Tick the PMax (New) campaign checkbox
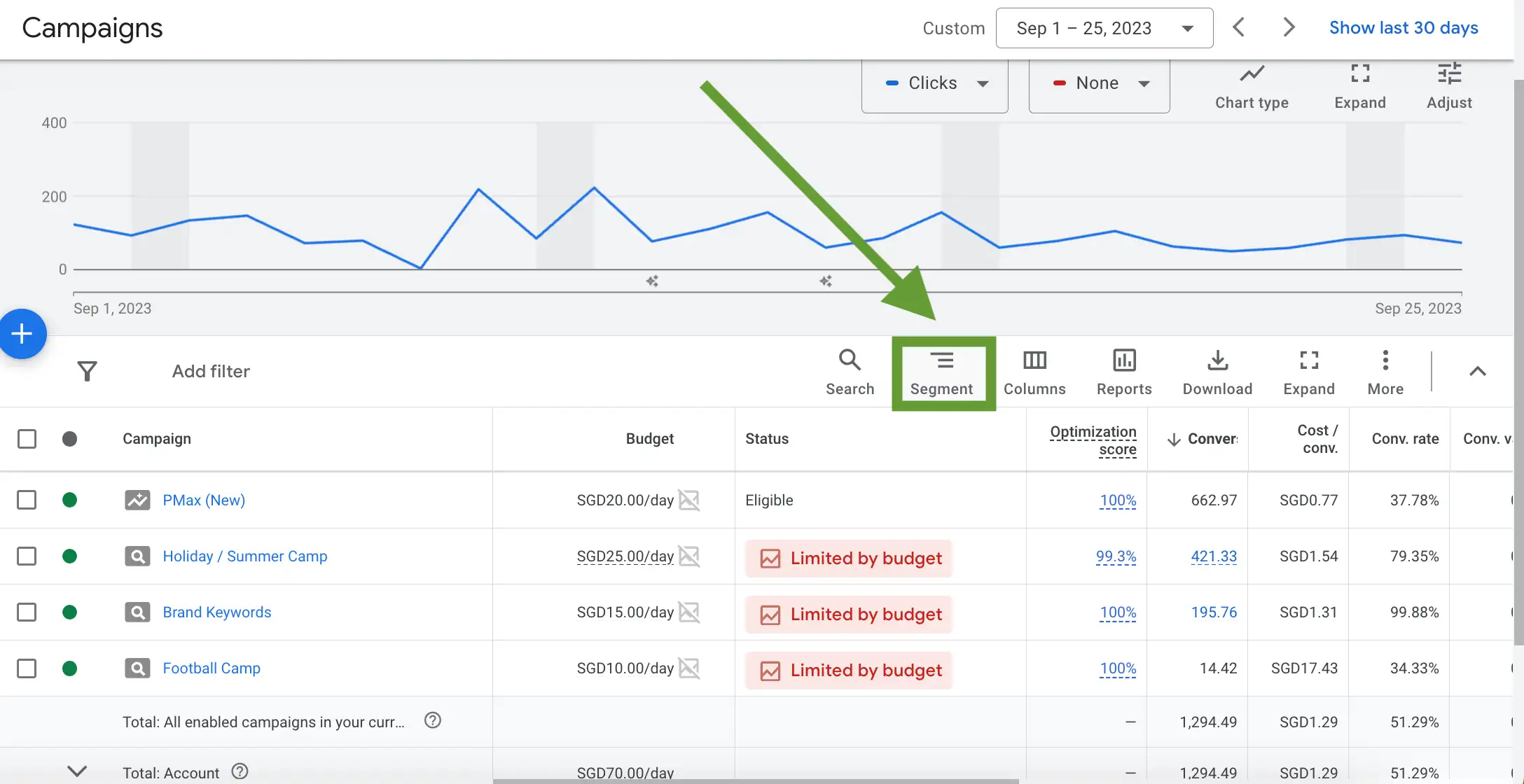The width and height of the screenshot is (1524, 784). coord(27,500)
